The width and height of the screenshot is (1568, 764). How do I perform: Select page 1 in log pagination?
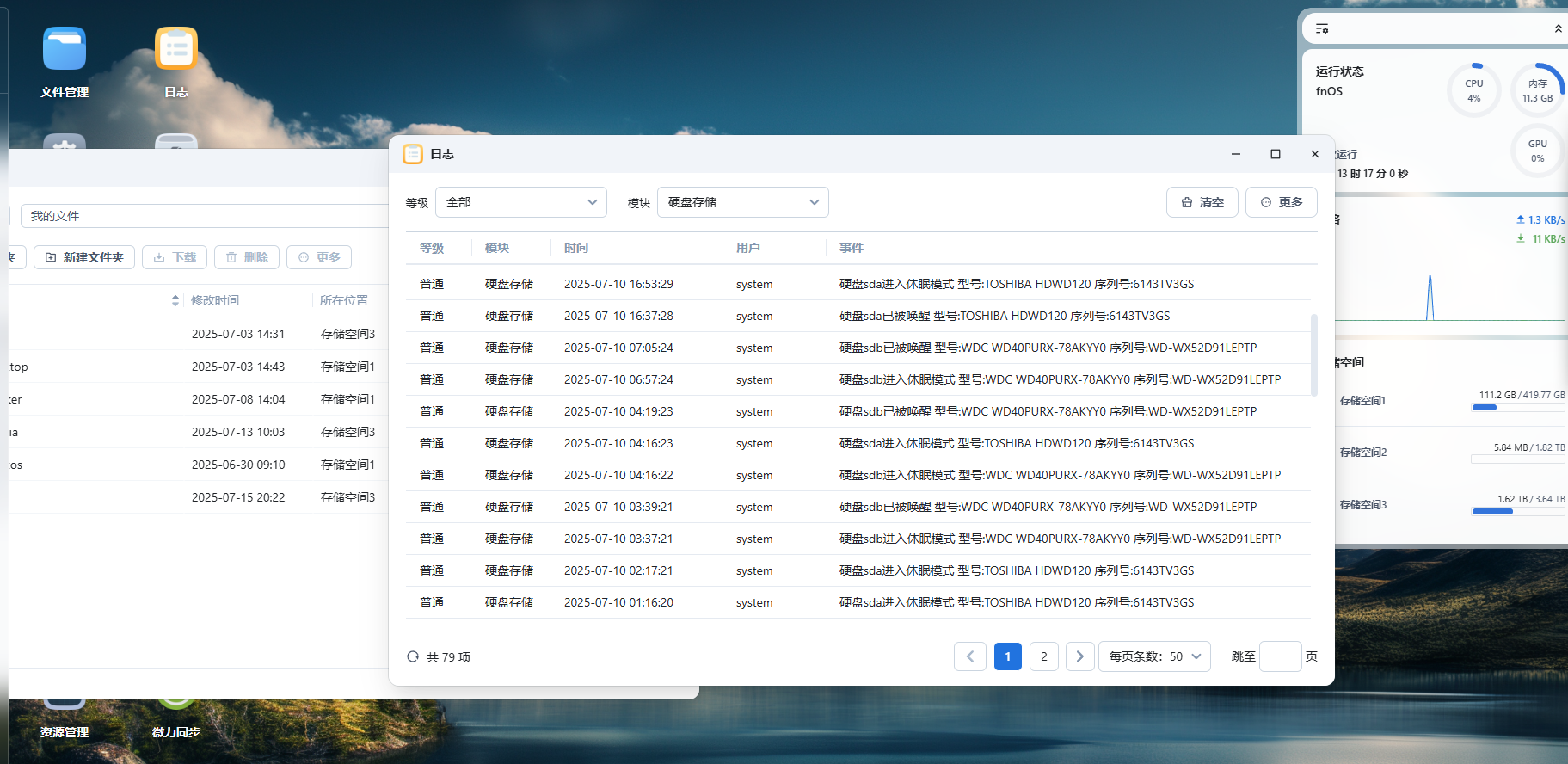click(x=1008, y=656)
